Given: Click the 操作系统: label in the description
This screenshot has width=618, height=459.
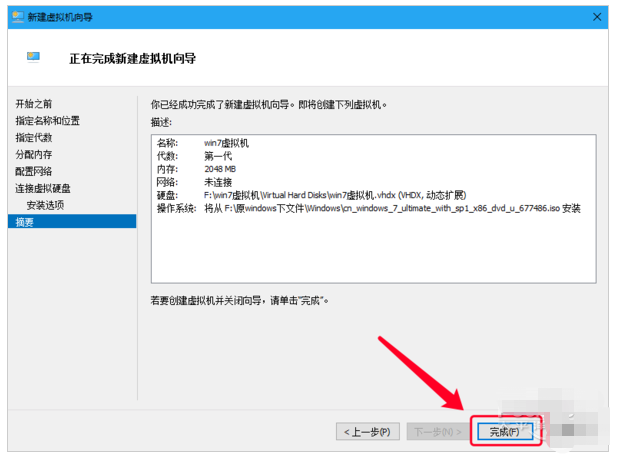Looking at the screenshot, I should click(177, 208).
